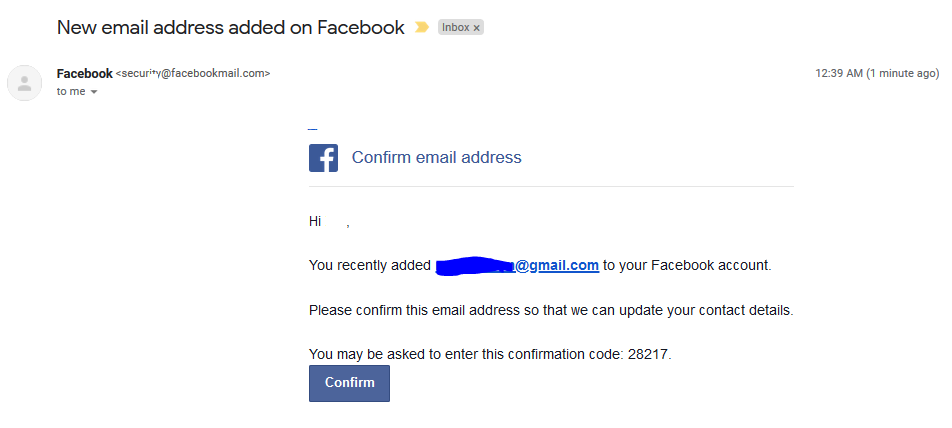Viewport: 952px width, 428px height.
Task: Open the partially hidden gmail.com address link
Action: (517, 265)
